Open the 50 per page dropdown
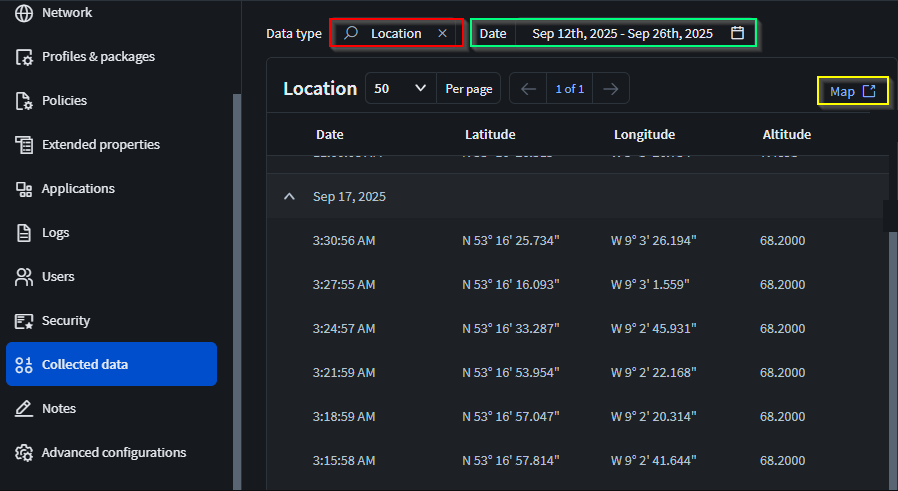 pyautogui.click(x=401, y=88)
